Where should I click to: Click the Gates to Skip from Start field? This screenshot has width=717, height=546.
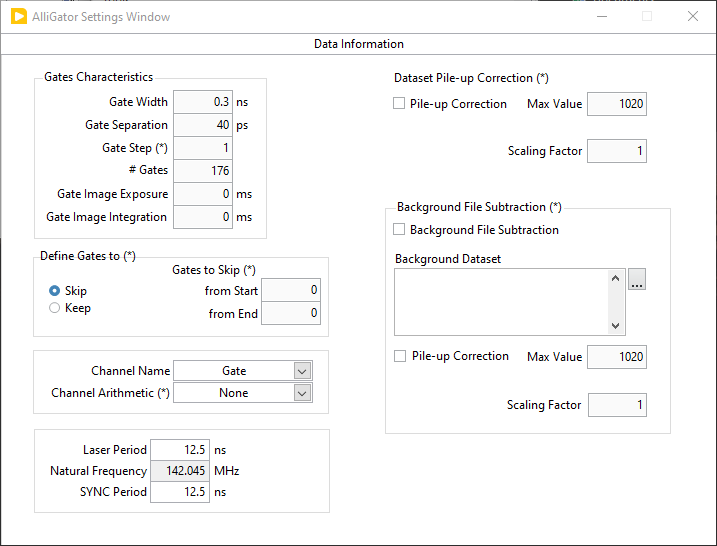coord(291,290)
